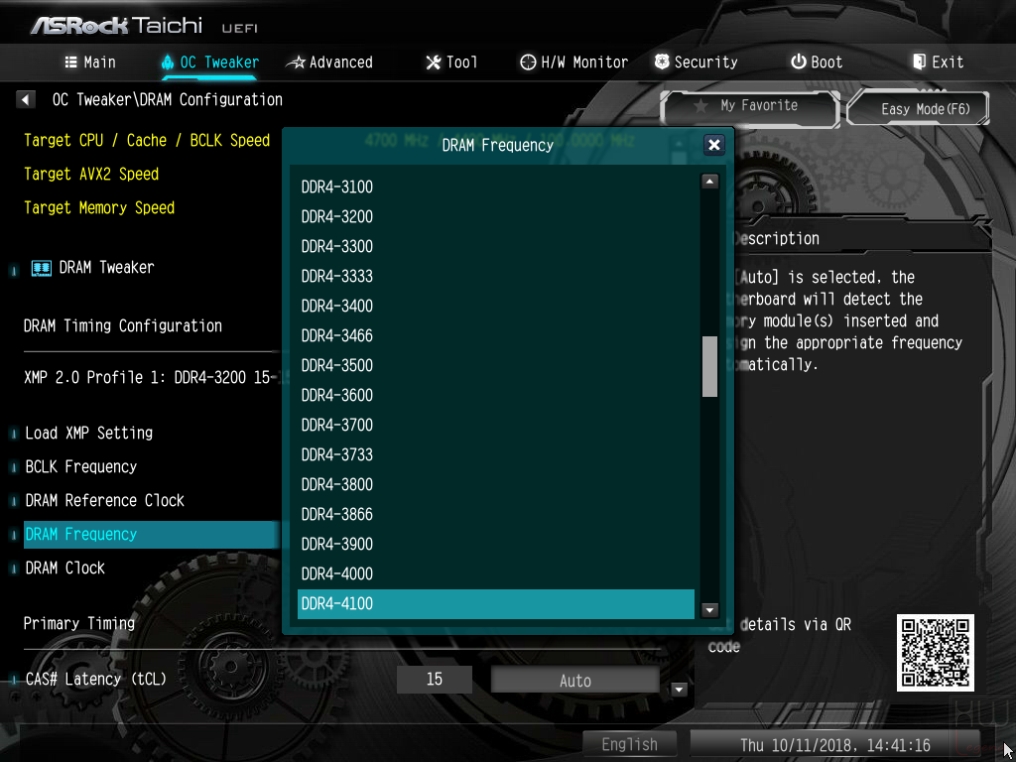The image size is (1016, 762).
Task: Select DDR4-3100 frequency option
Action: [496, 187]
